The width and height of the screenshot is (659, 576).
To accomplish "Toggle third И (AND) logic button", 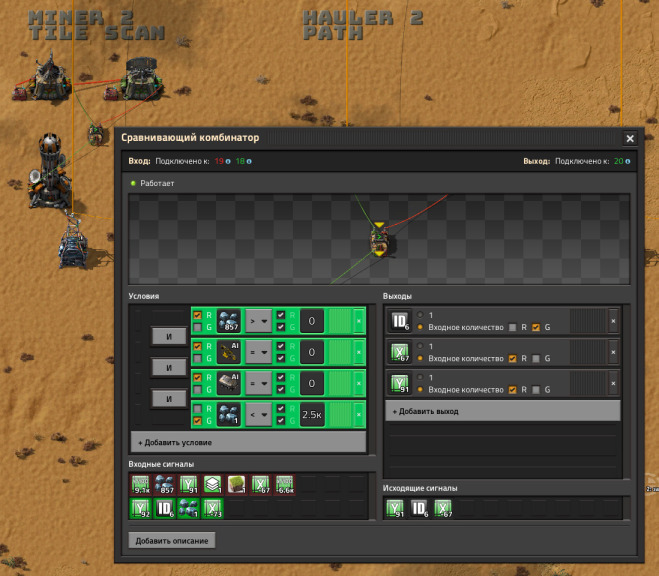I will [169, 399].
